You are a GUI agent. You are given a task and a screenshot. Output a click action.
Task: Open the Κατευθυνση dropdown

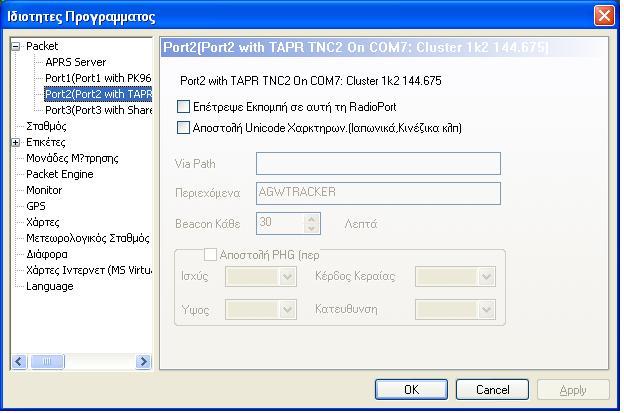(x=455, y=310)
